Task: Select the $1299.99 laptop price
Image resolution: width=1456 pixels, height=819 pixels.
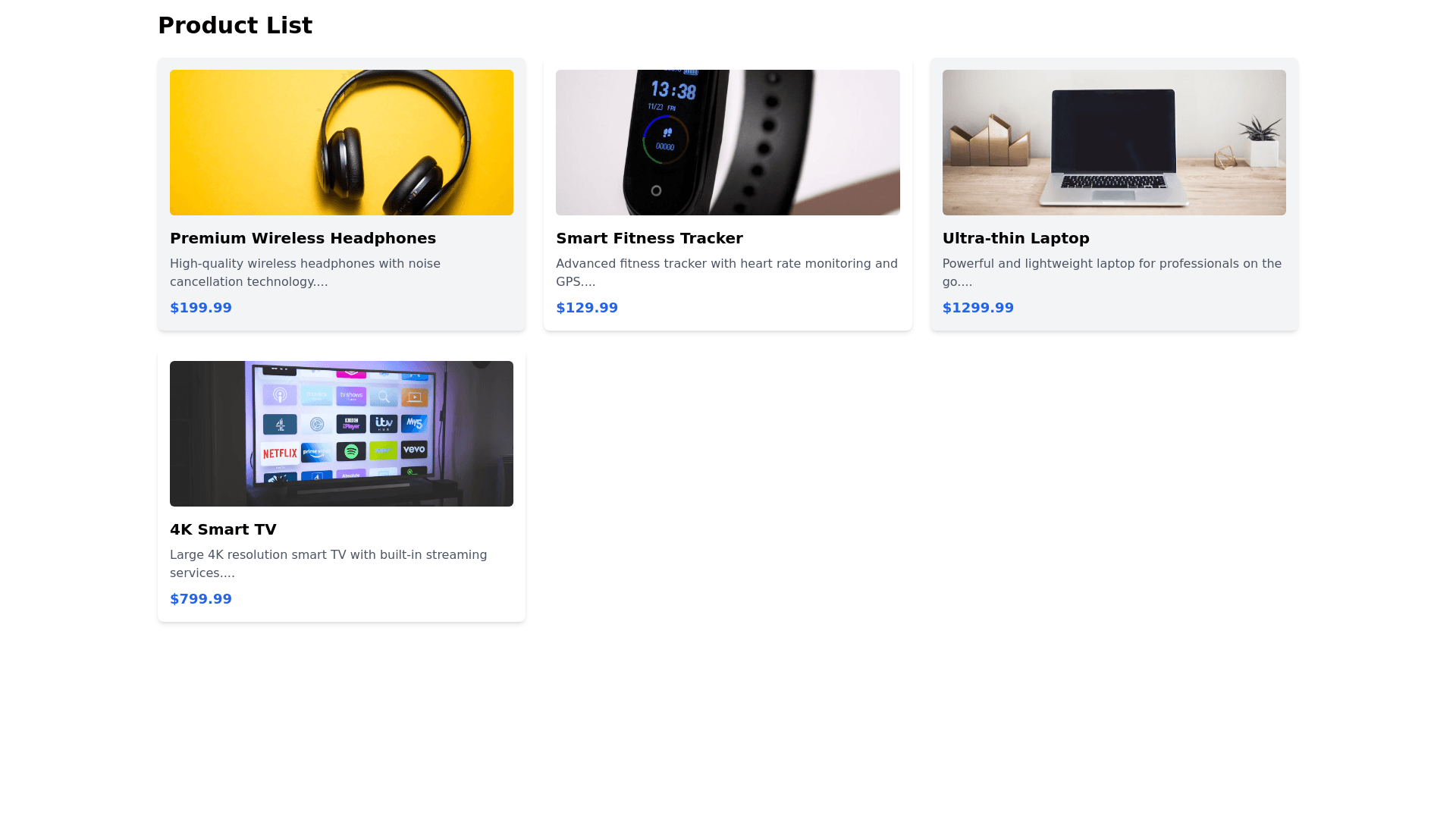Action: point(977,308)
